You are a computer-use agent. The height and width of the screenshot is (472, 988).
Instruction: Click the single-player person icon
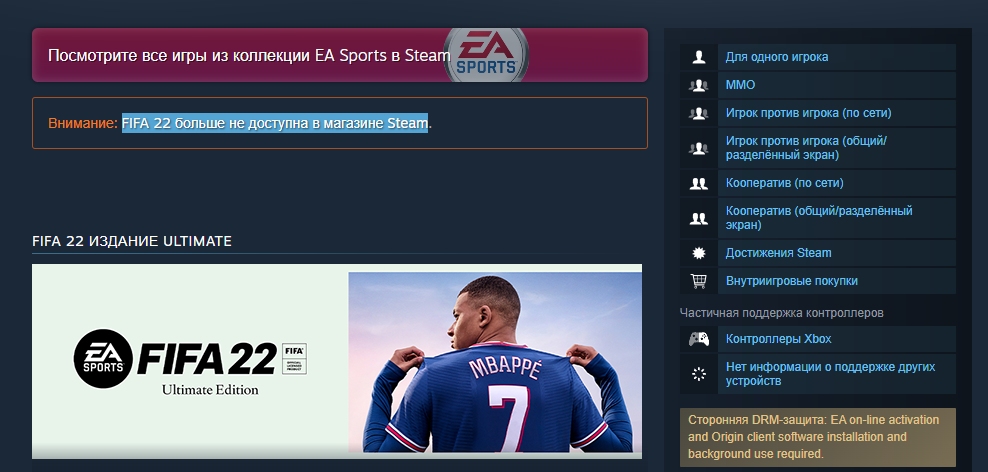698,57
